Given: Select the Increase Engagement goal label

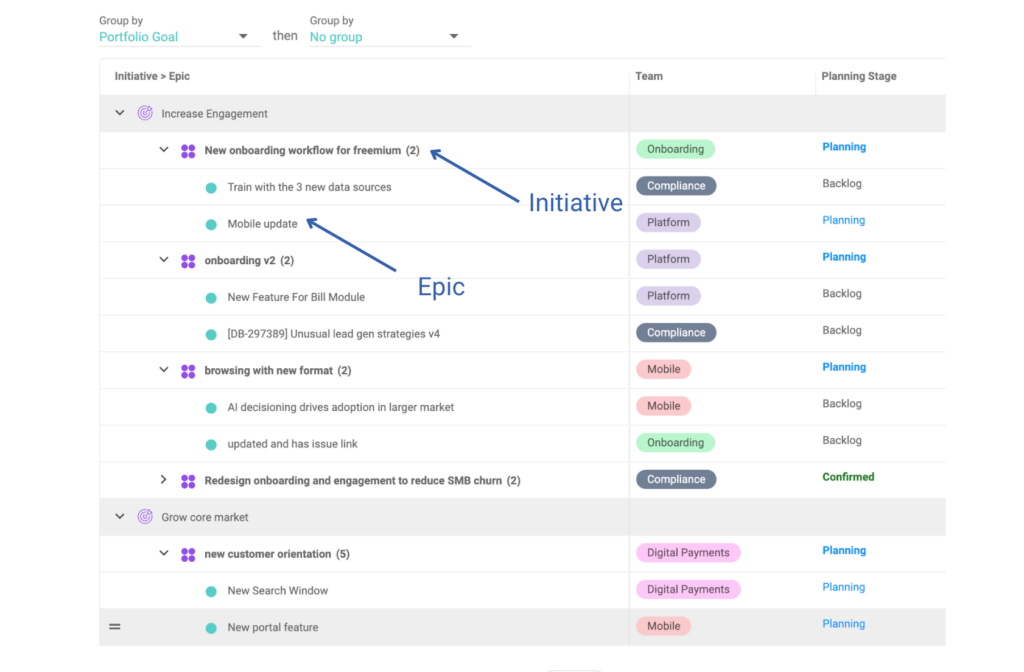Looking at the screenshot, I should click(x=214, y=114).
